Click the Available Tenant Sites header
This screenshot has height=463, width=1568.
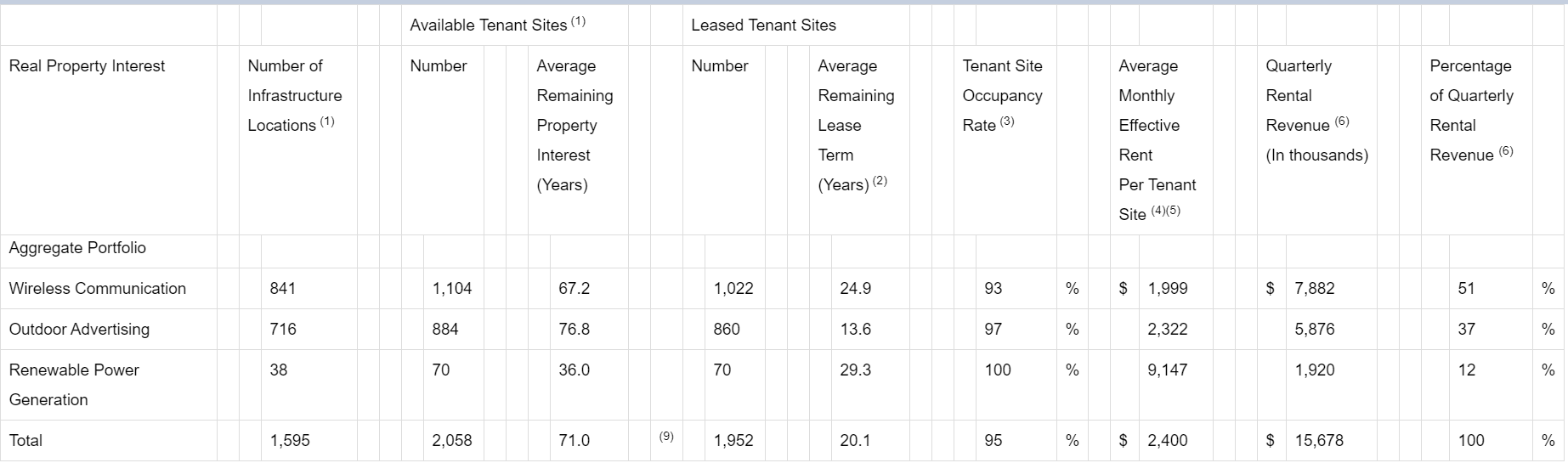(x=497, y=25)
